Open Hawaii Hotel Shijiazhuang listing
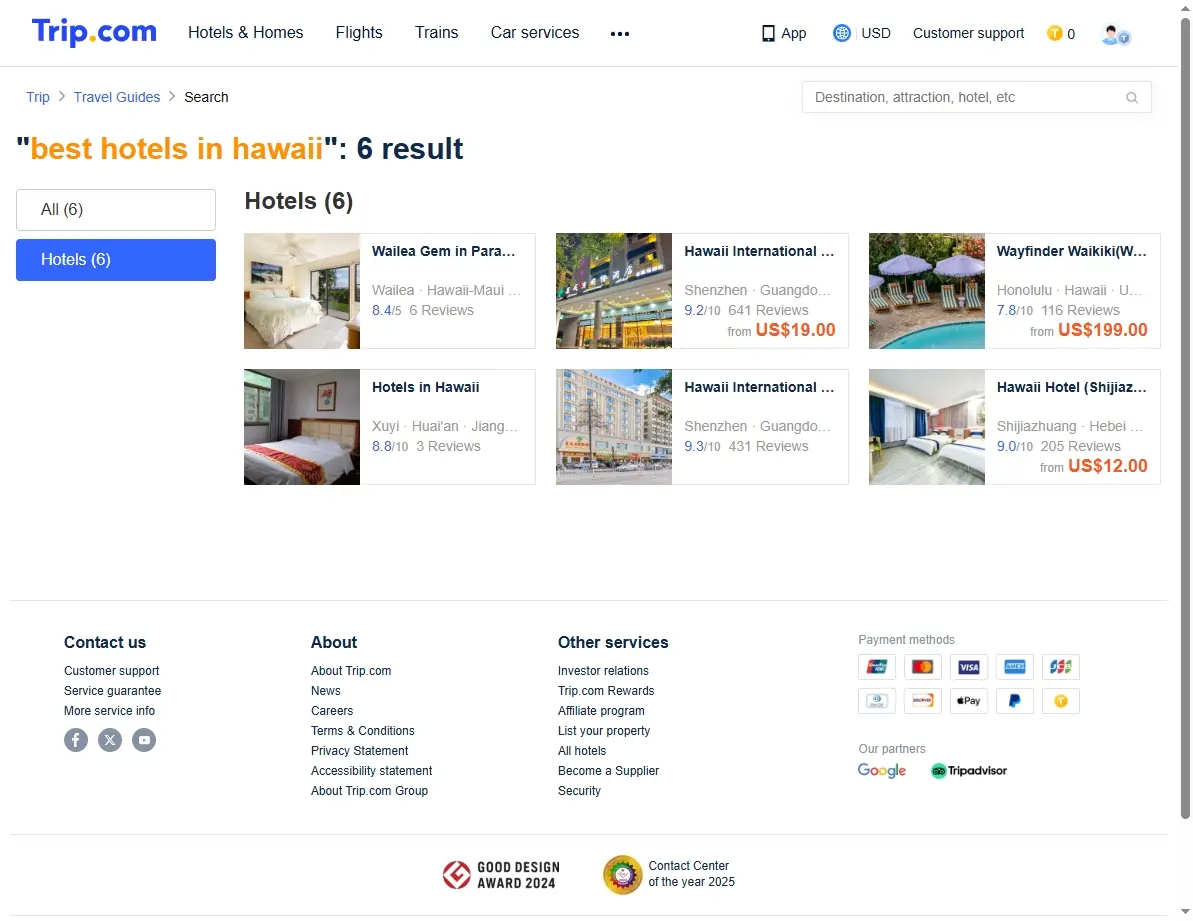Image resolution: width=1193 pixels, height=921 pixels. pyautogui.click(x=1014, y=427)
